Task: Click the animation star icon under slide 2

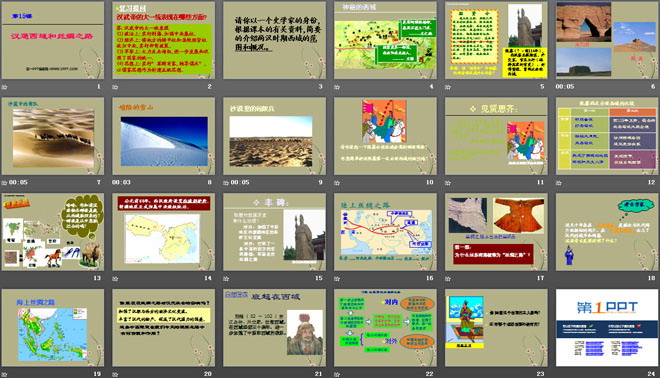Action: (x=115, y=87)
